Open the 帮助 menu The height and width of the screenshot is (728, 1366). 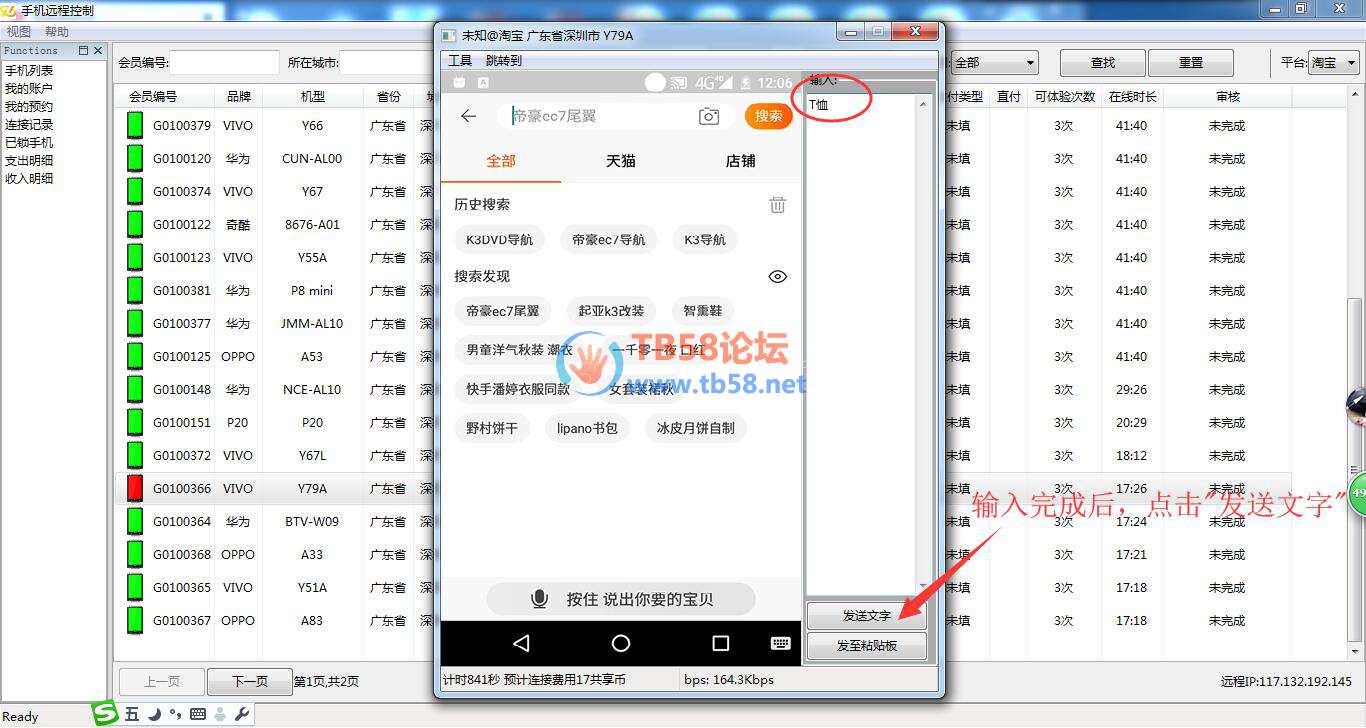pos(57,32)
